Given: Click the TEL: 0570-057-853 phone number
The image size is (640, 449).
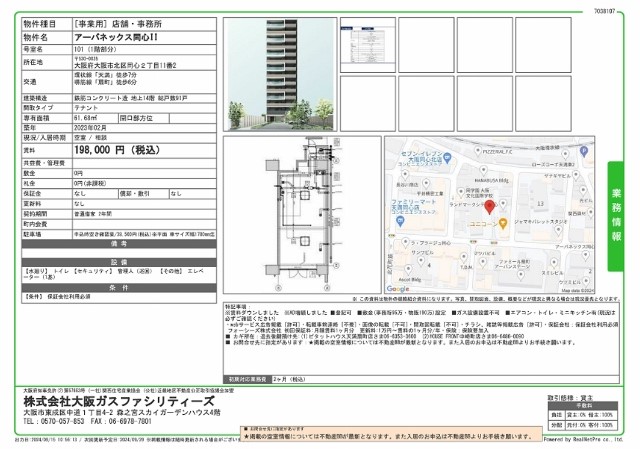Looking at the screenshot, I should [54, 421].
